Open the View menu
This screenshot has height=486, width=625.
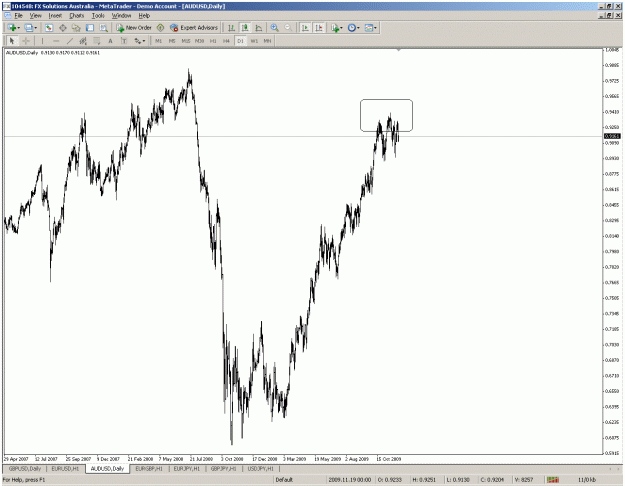coord(35,16)
